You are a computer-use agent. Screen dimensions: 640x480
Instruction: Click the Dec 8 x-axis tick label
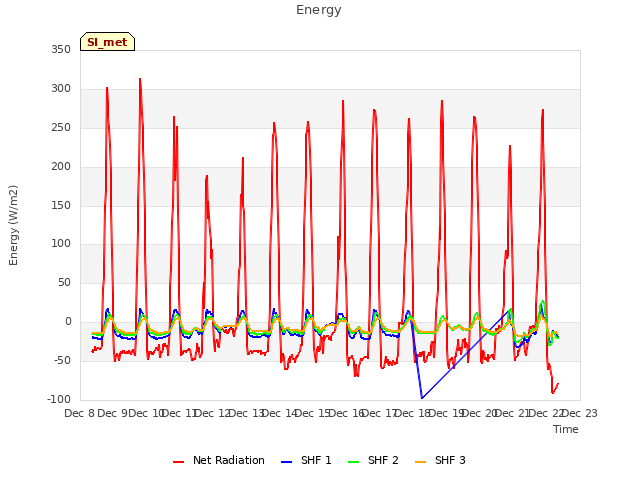tap(79, 414)
